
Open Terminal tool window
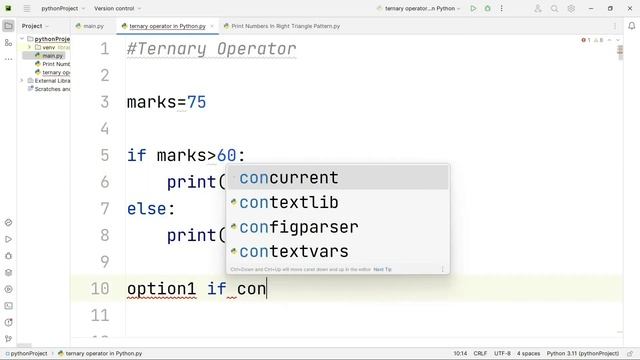[8, 306]
